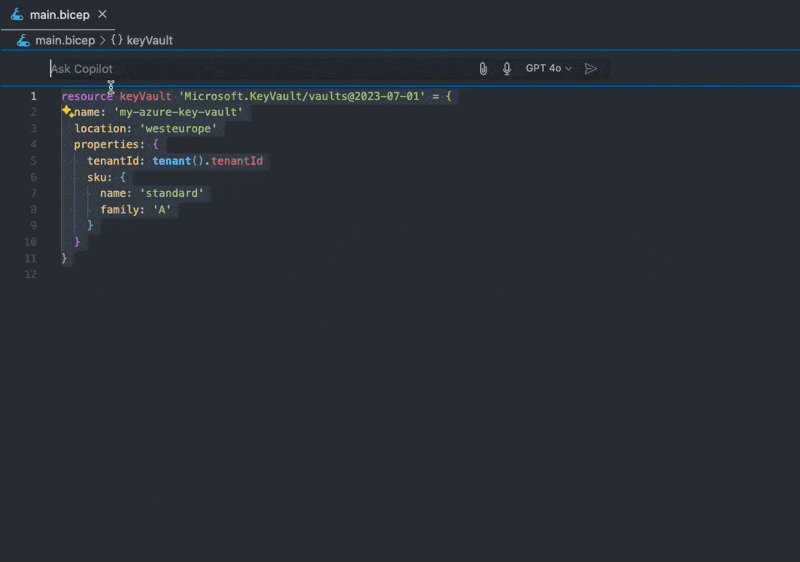Click the paperclip attach context icon
800x562 pixels.
(x=483, y=69)
